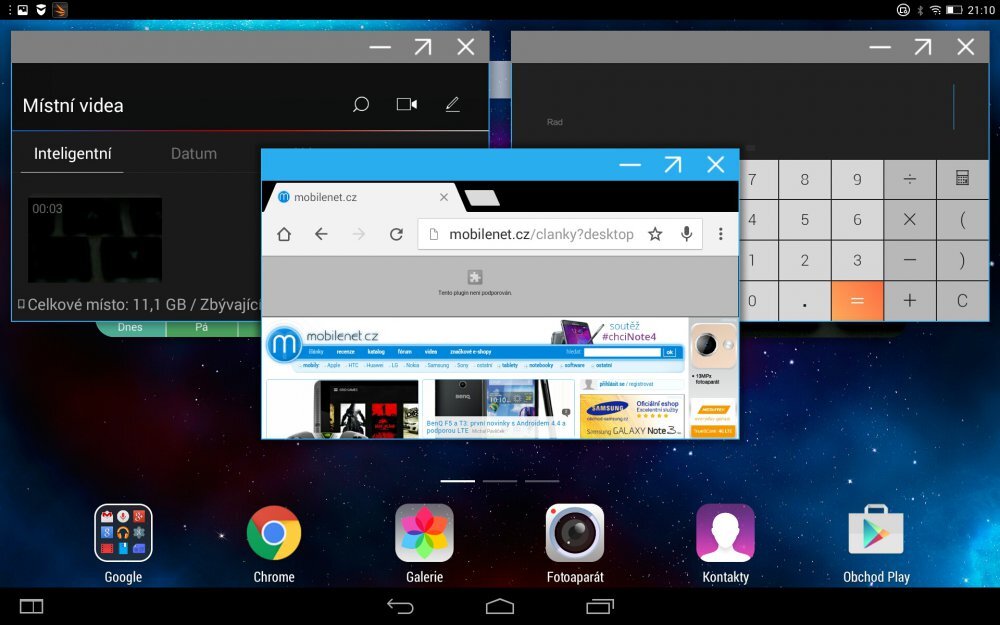
Task: Play the 00:03 video thumbnail
Action: 93,239
